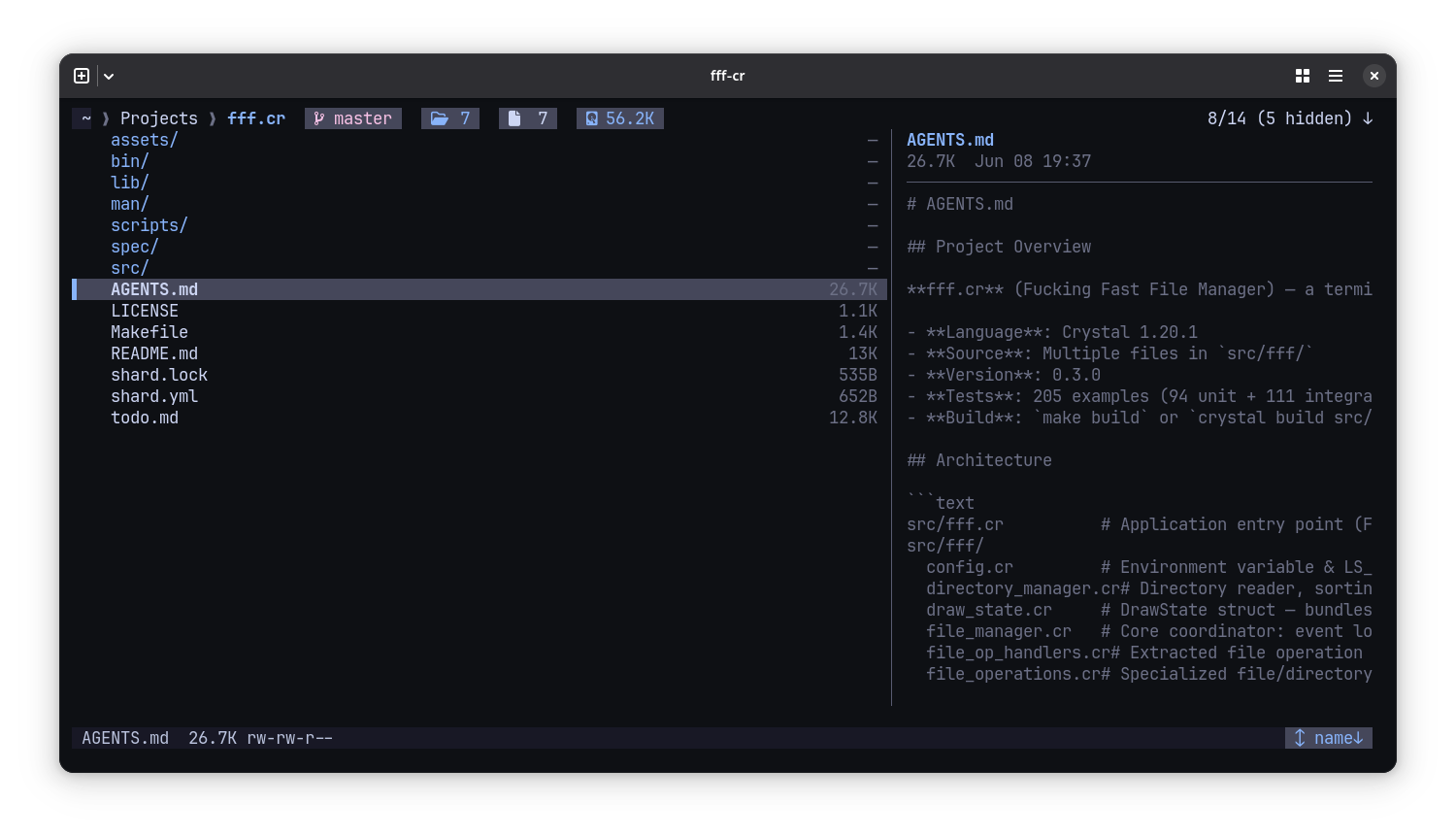The height and width of the screenshot is (838, 1456).
Task: Click the '## Architecture' heading in preview
Action: (979, 460)
